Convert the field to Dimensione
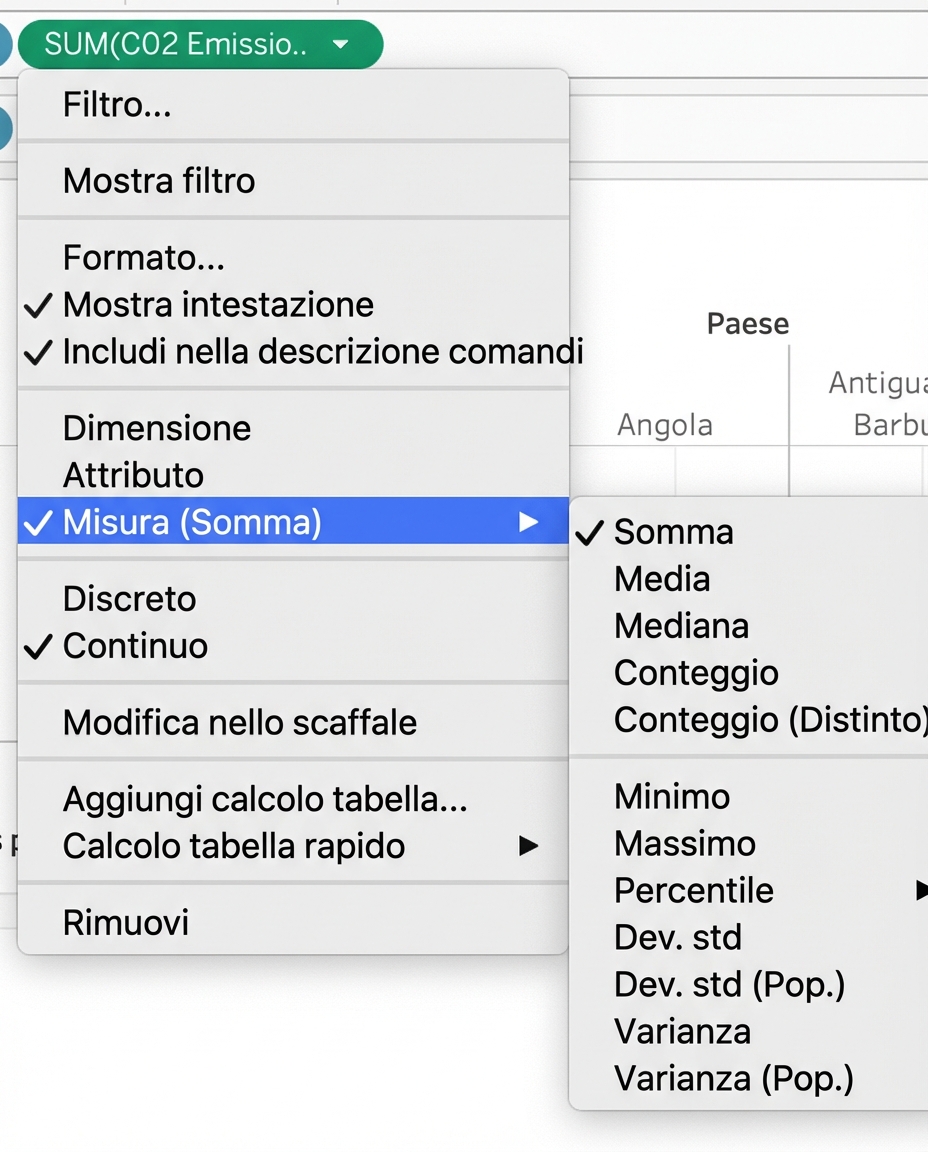 pyautogui.click(x=156, y=427)
